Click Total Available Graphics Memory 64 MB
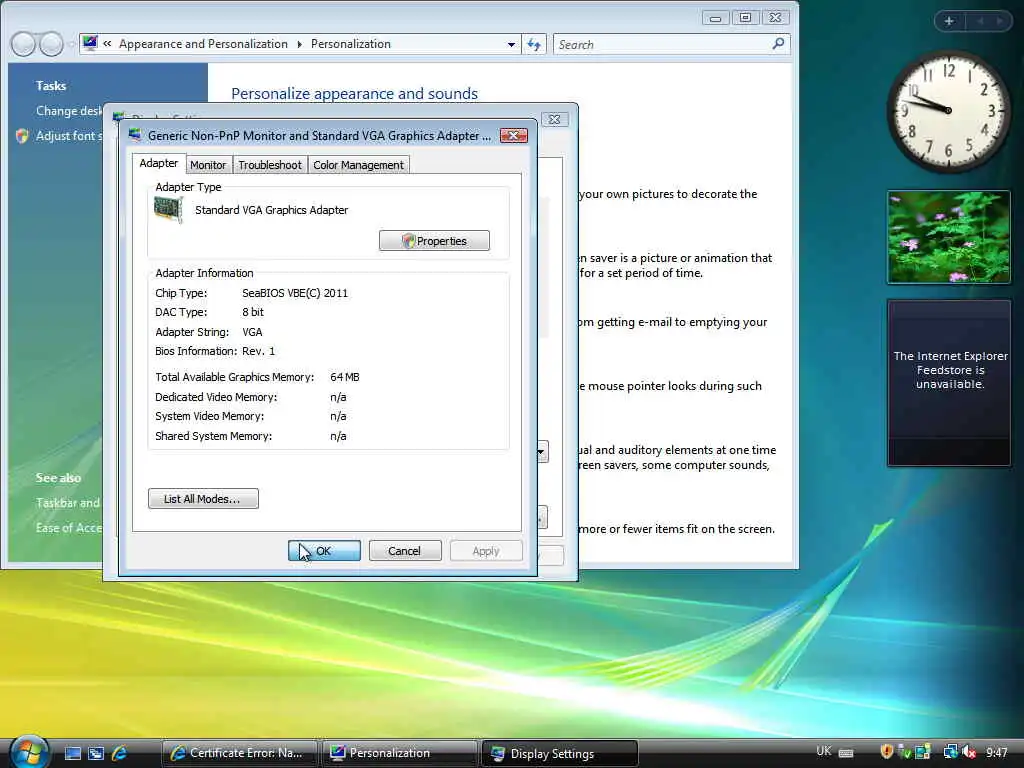The width and height of the screenshot is (1024, 768). pos(345,377)
